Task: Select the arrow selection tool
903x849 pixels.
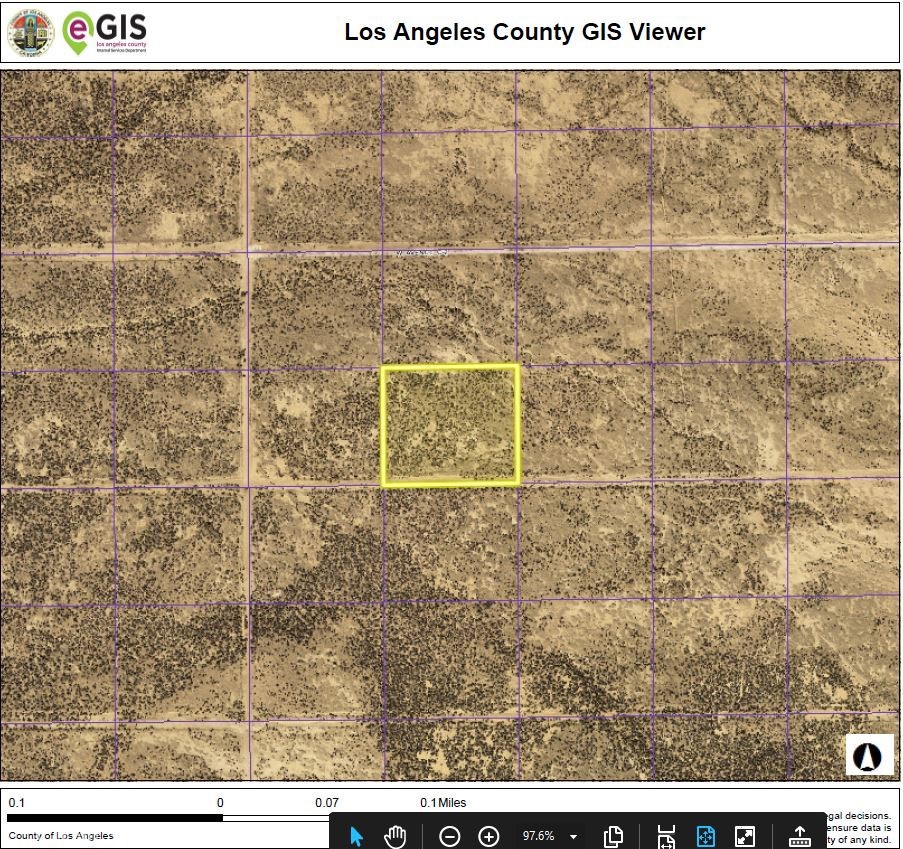Action: [357, 836]
